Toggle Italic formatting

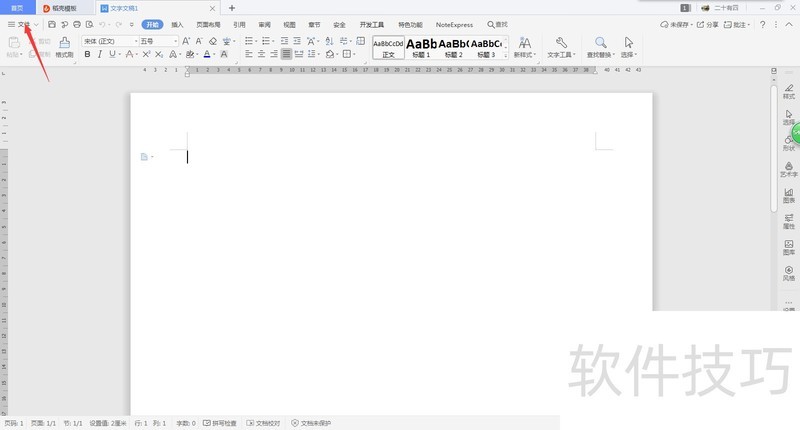[x=99, y=54]
